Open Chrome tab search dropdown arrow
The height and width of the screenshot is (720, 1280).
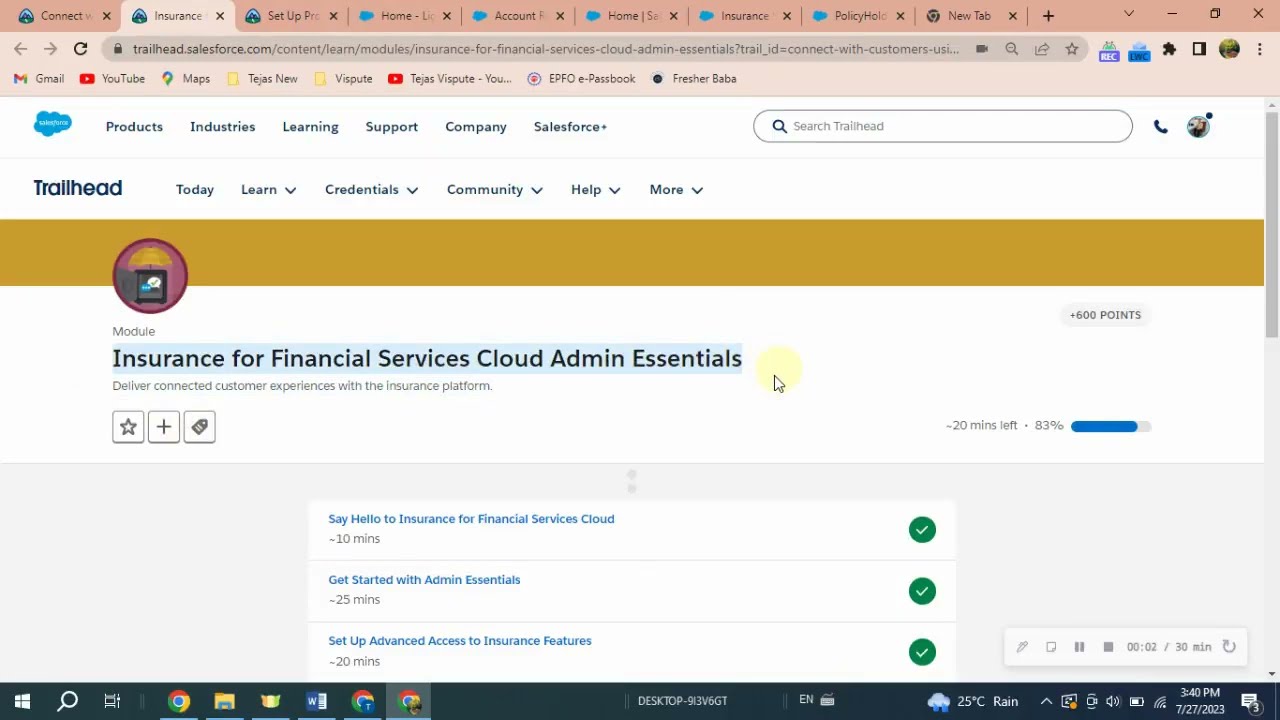[1129, 15]
